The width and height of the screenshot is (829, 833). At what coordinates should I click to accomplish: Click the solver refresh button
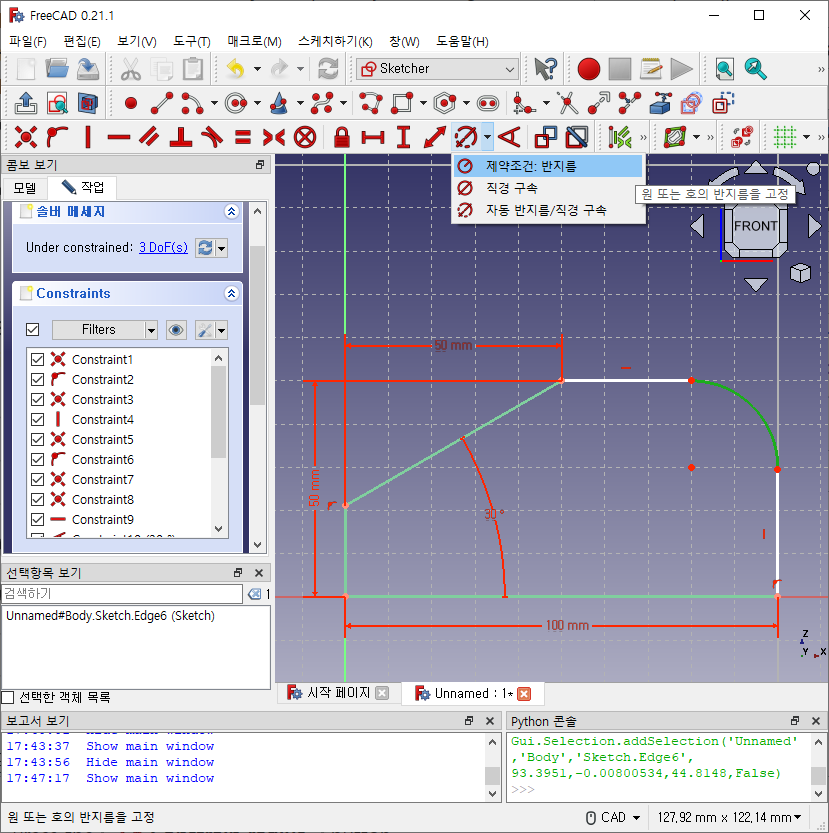pos(205,248)
